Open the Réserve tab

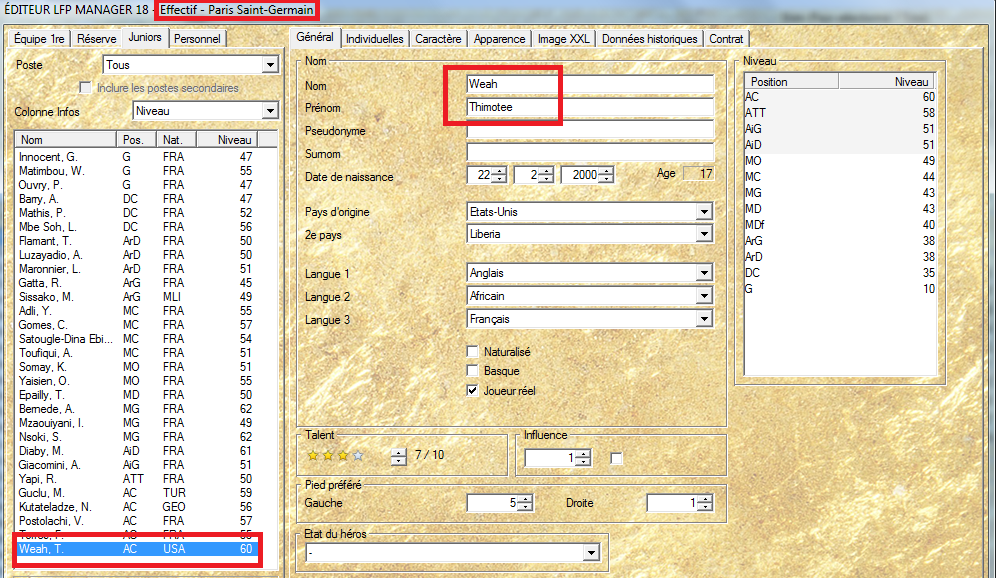tap(97, 39)
